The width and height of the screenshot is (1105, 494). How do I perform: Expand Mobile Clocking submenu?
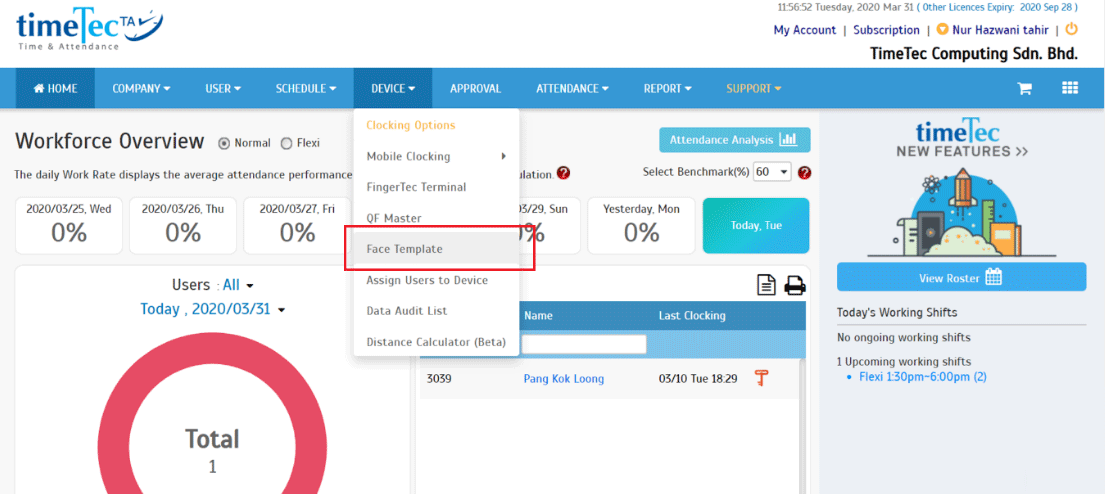(x=436, y=156)
